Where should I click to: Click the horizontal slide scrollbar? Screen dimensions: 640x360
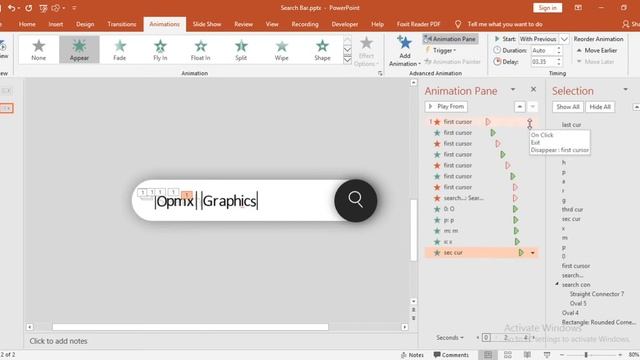[190, 327]
